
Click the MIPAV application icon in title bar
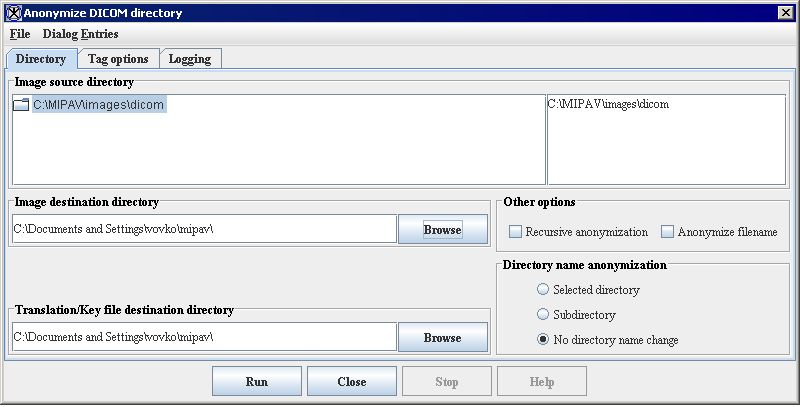[12, 12]
